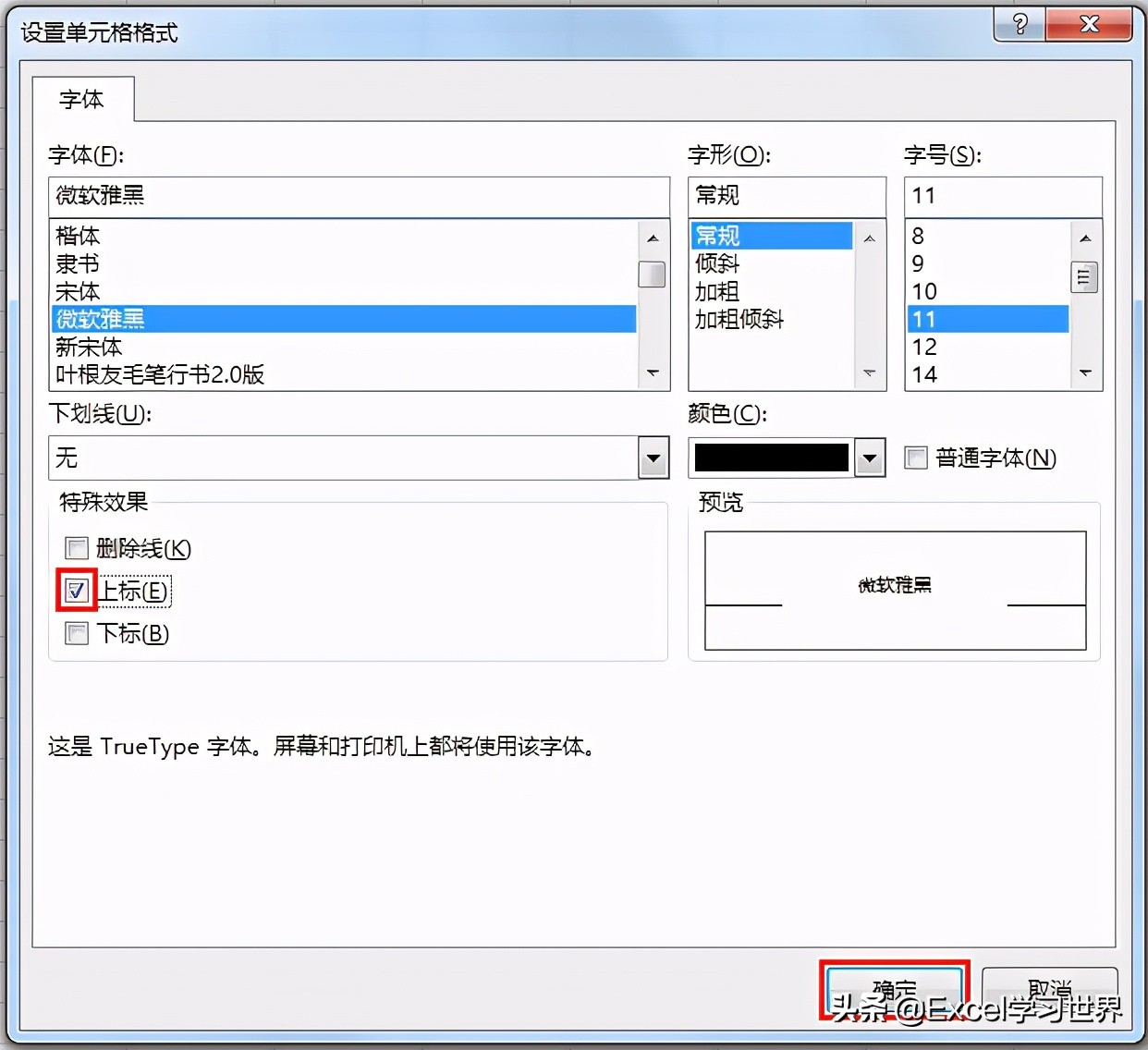This screenshot has width=1148, height=1050.
Task: Click the font style input showing 常规
Action: [787, 196]
